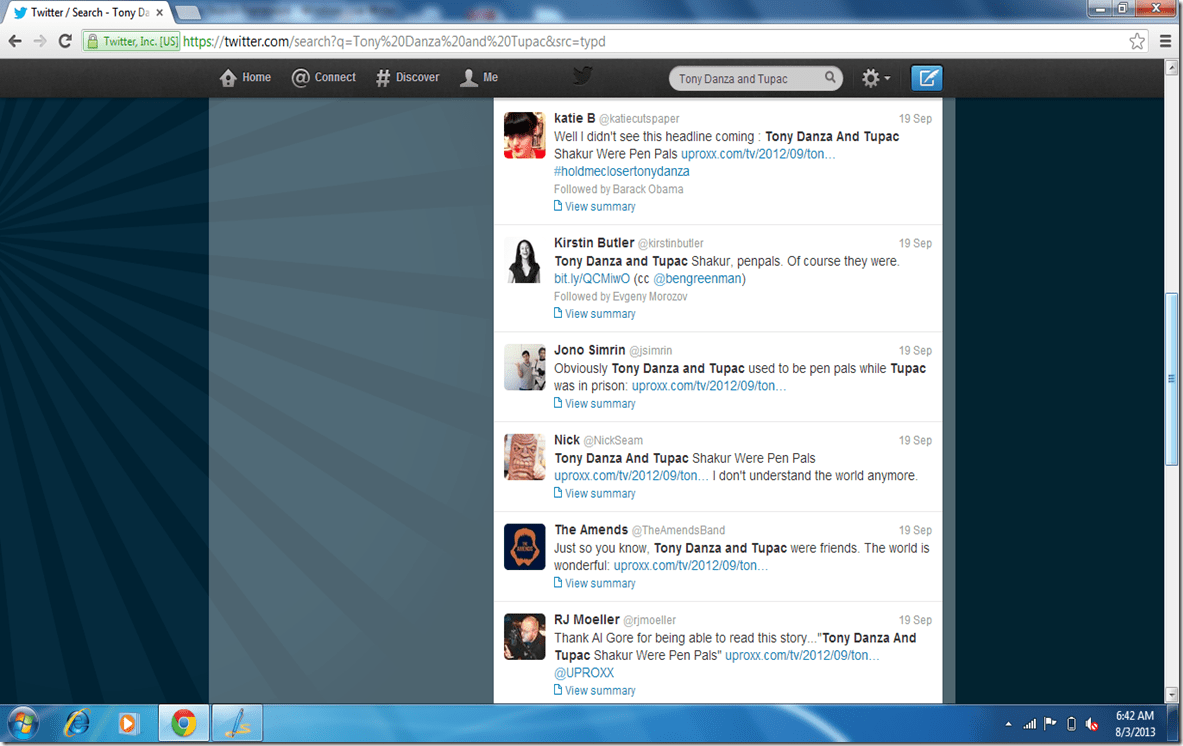
Task: Go to the Home tab
Action: coord(246,78)
